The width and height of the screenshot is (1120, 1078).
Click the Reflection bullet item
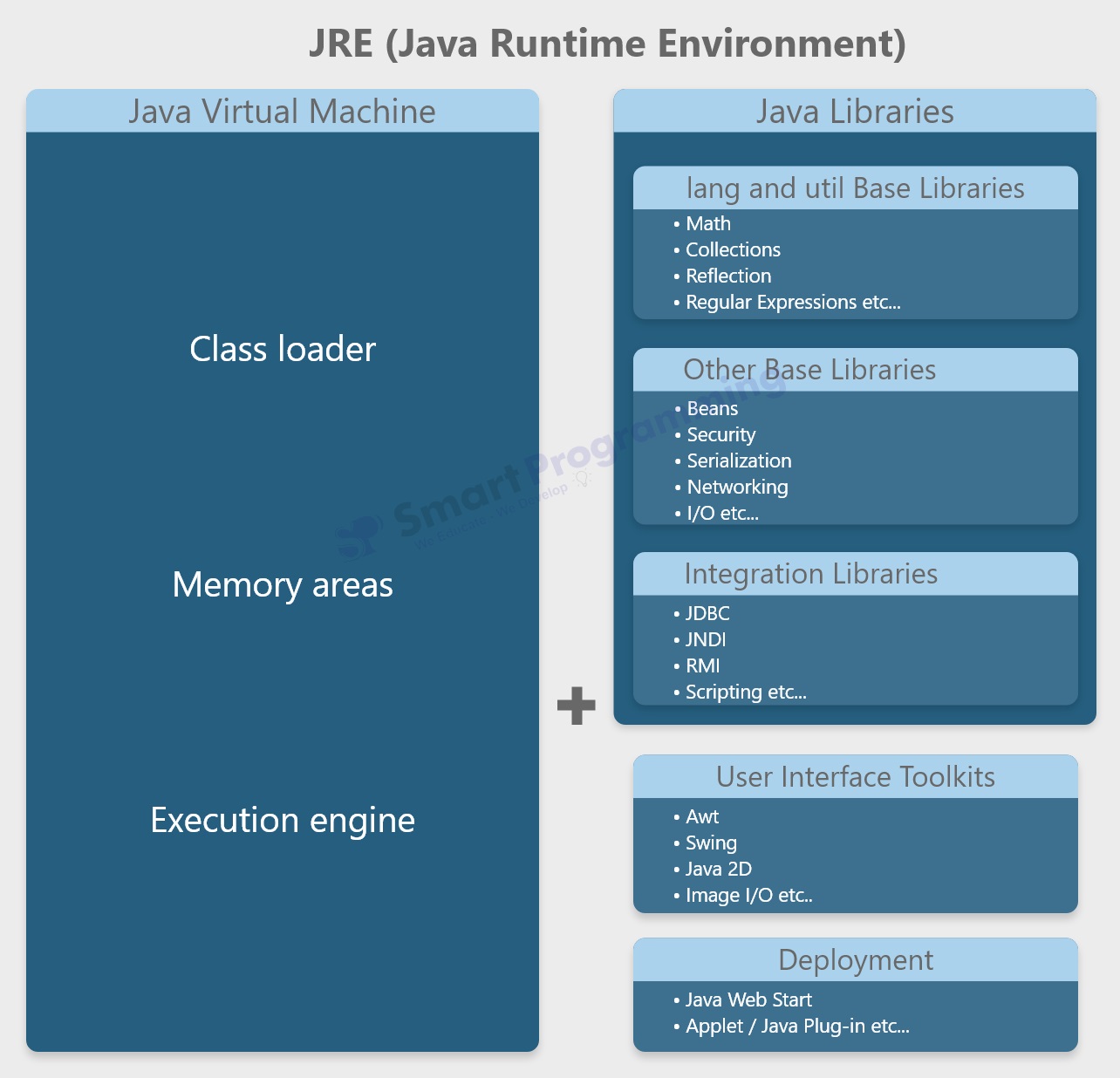[x=722, y=276]
